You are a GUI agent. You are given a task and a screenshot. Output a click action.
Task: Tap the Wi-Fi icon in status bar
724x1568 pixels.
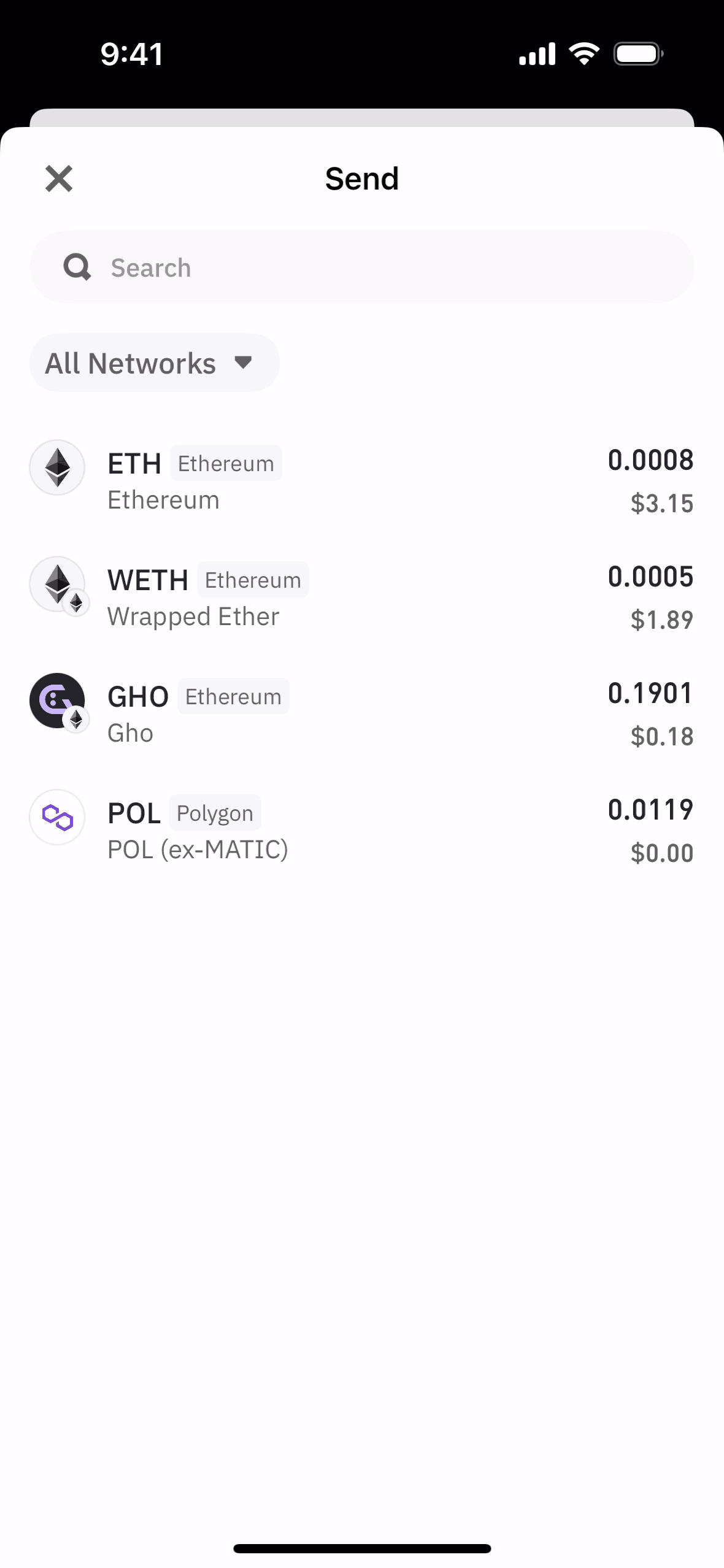click(584, 54)
